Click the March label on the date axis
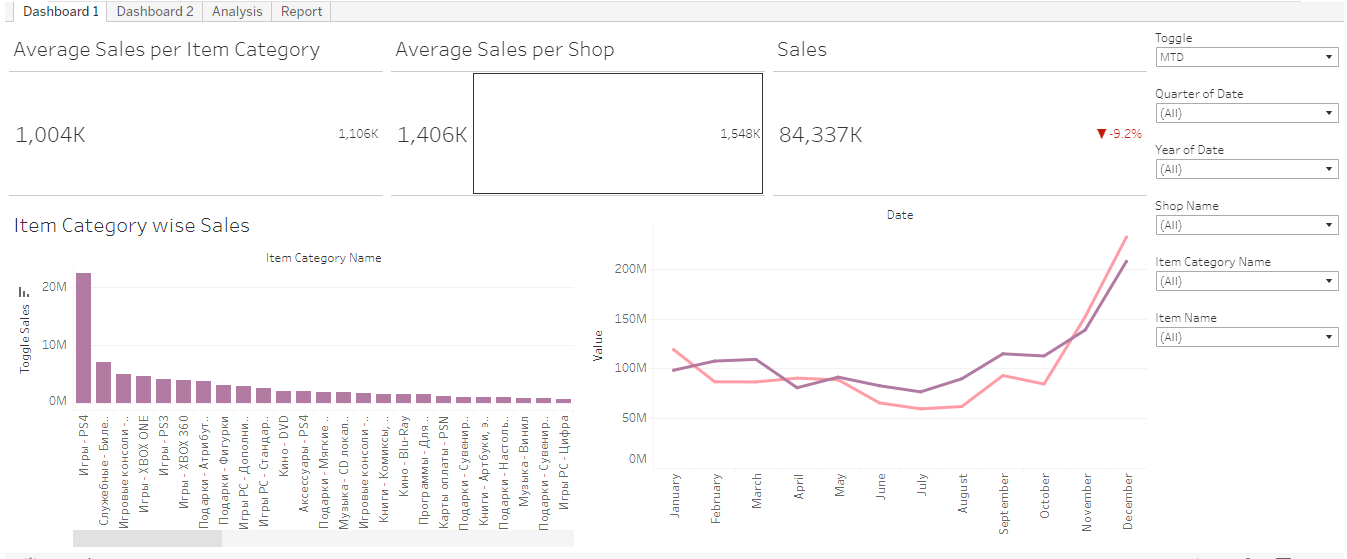Image resolution: width=1347 pixels, height=559 pixels. click(757, 491)
